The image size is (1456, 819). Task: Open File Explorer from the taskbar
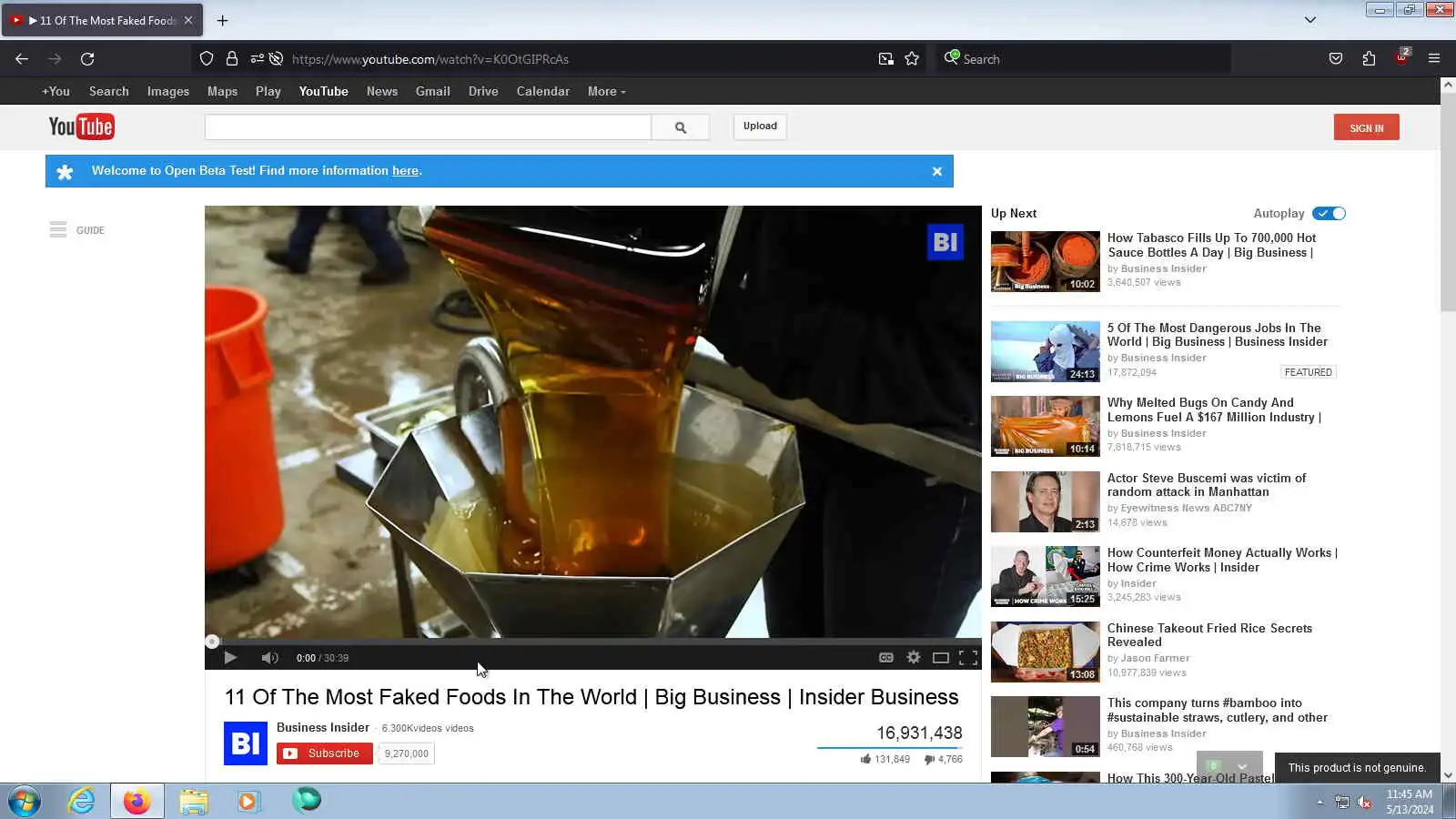pyautogui.click(x=194, y=802)
